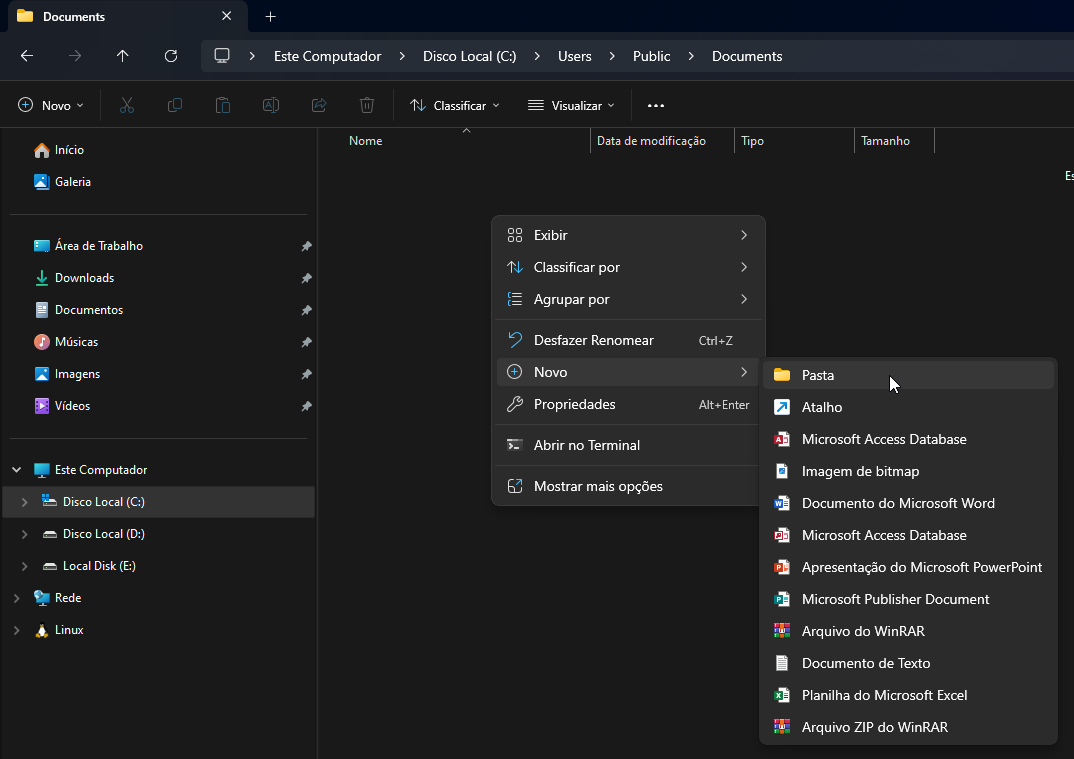Open Downloads in the sidebar

84,278
